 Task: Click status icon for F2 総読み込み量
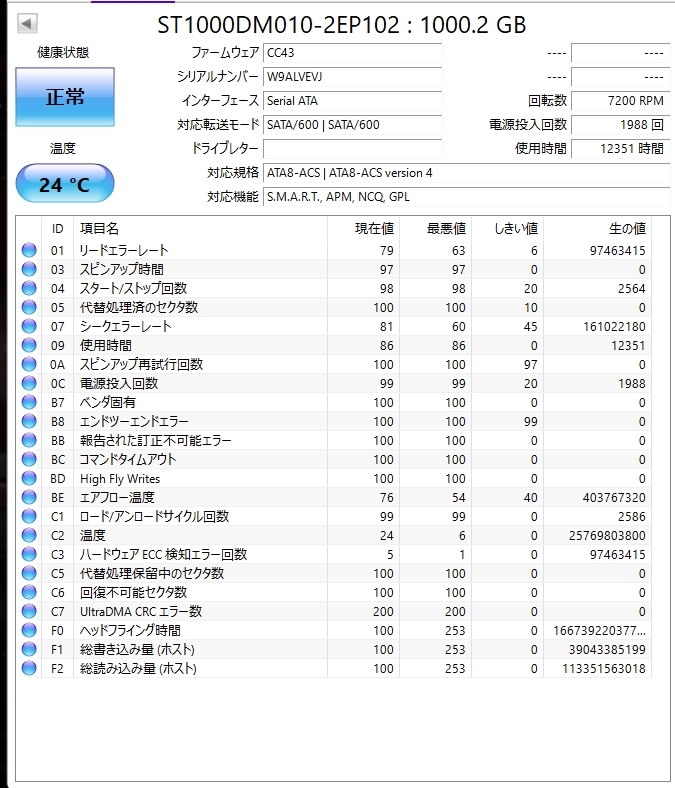coord(29,668)
